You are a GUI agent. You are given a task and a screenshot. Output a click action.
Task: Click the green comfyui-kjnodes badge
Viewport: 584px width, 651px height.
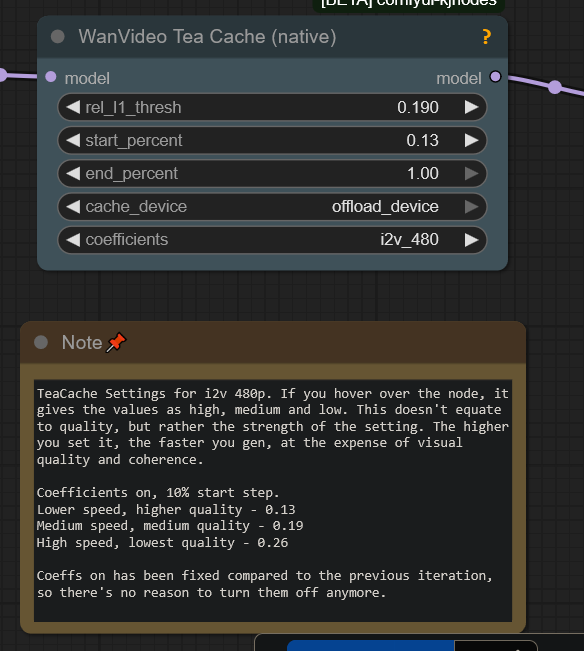408,4
